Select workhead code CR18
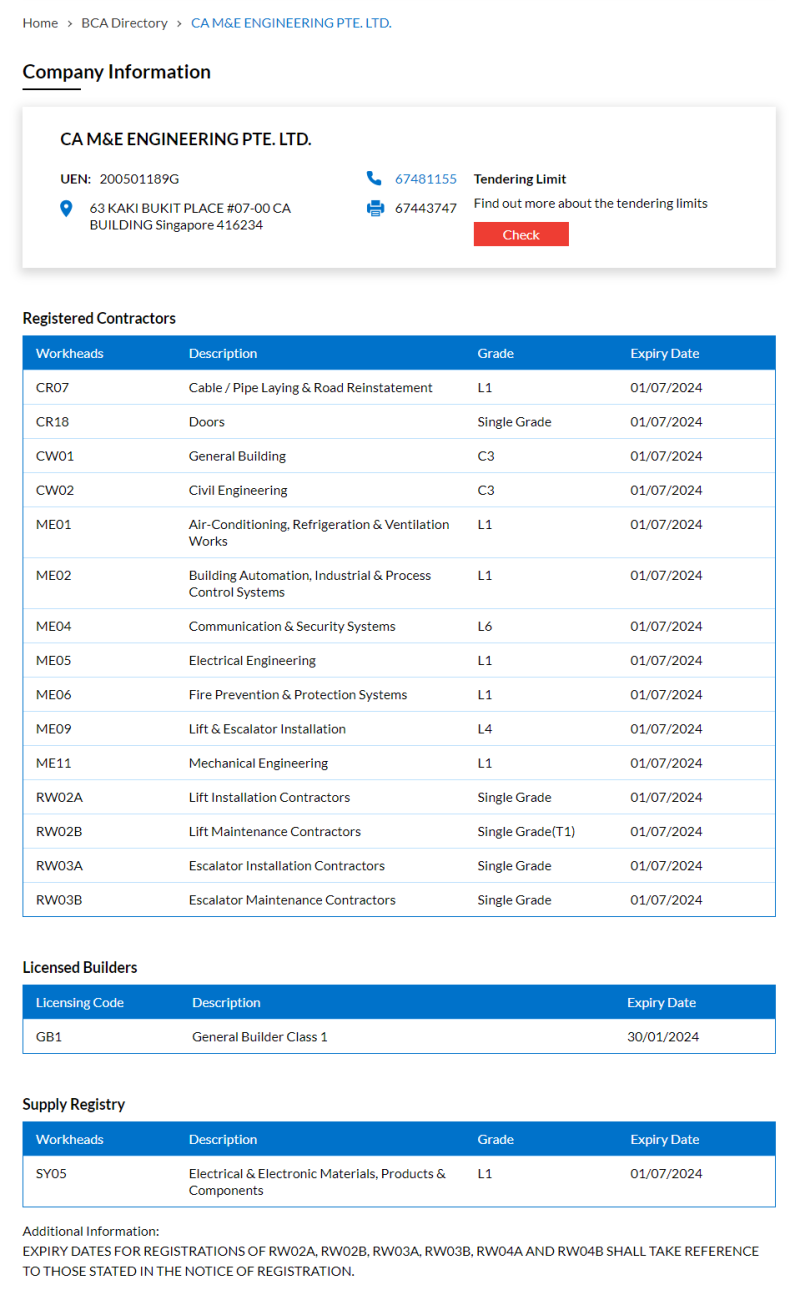Viewport: 800px width, 1290px height. tap(52, 422)
